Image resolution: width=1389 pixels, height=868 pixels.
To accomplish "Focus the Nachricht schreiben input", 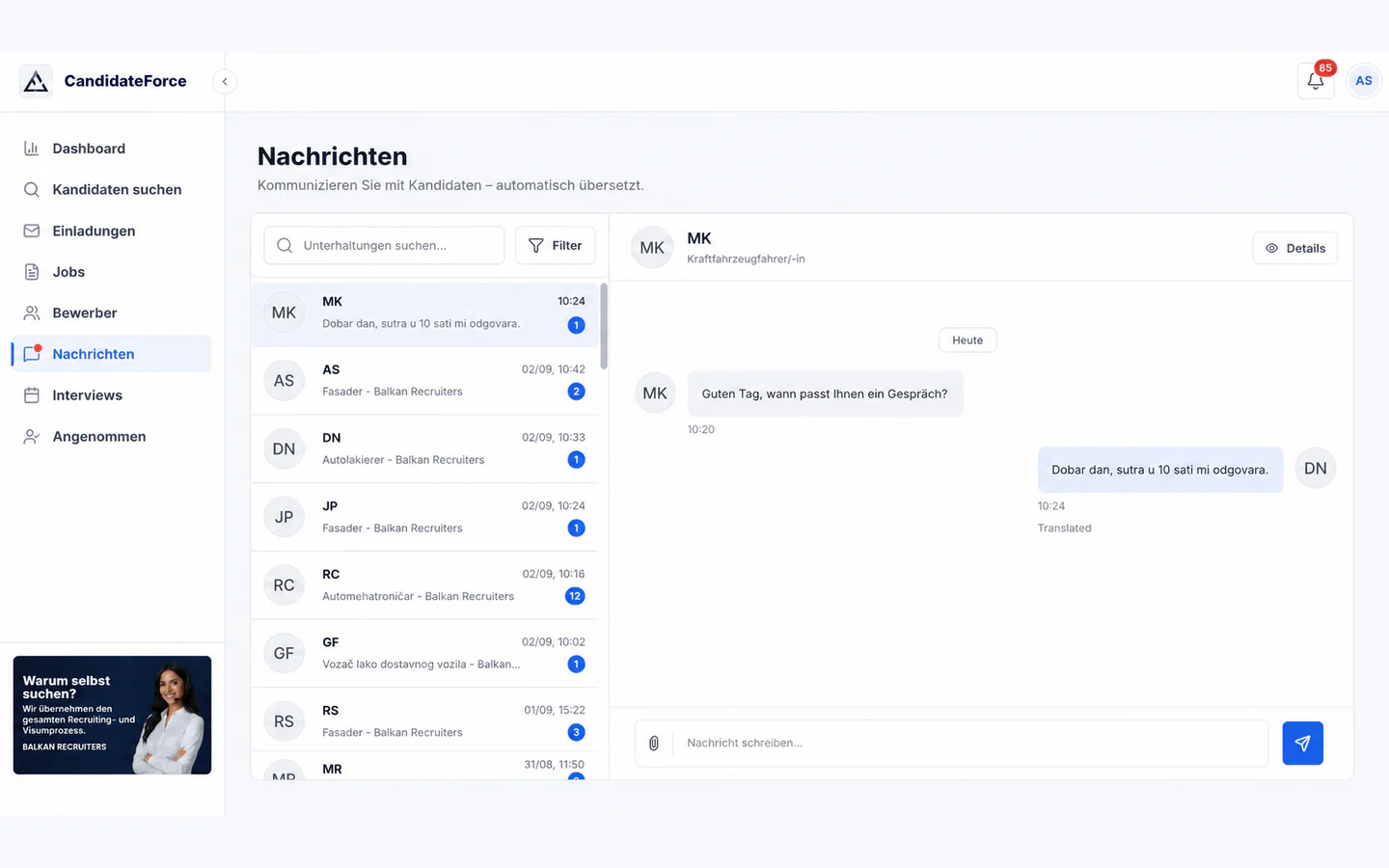I will 969,744.
